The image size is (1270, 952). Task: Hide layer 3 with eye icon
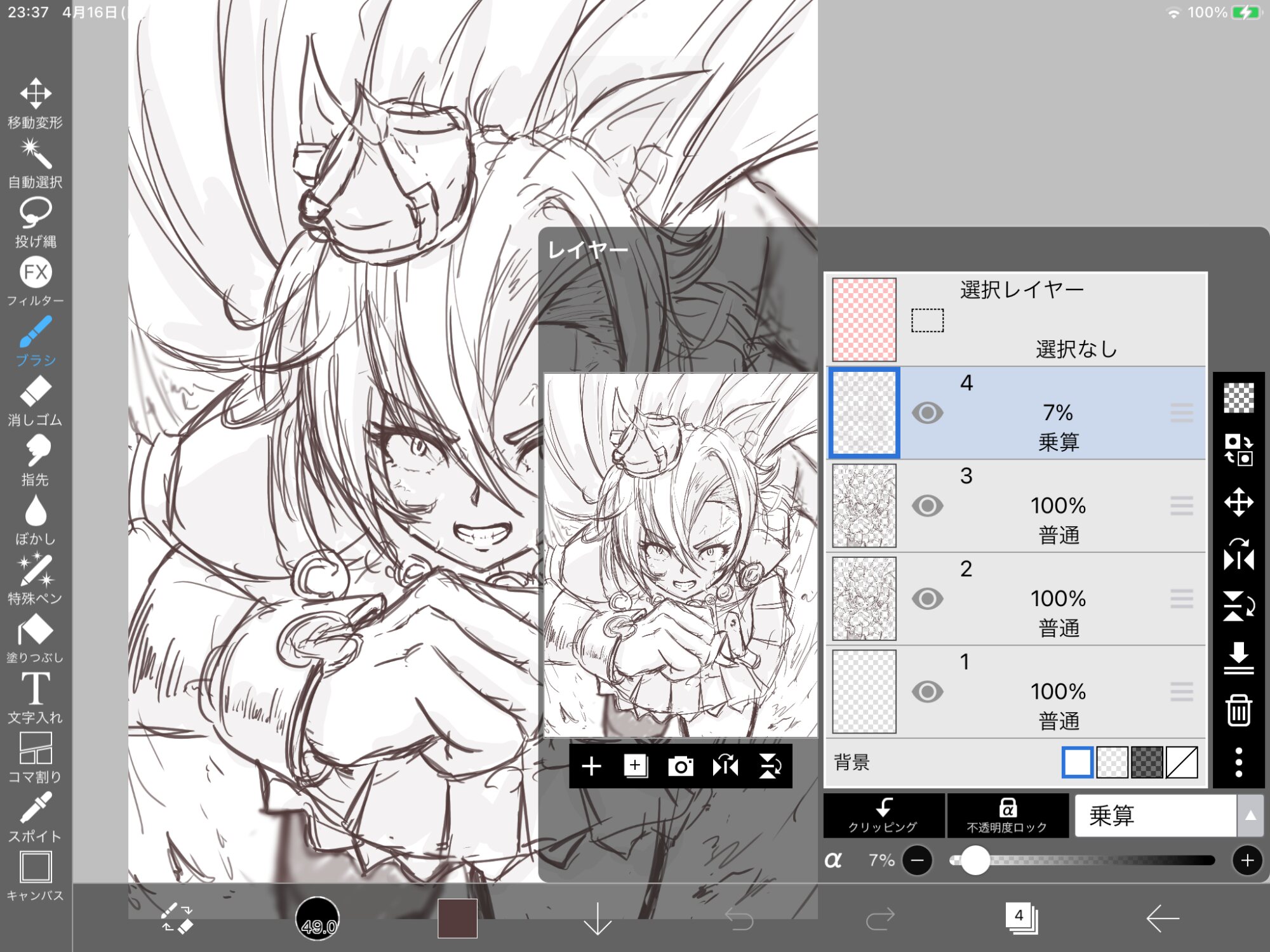click(x=927, y=506)
